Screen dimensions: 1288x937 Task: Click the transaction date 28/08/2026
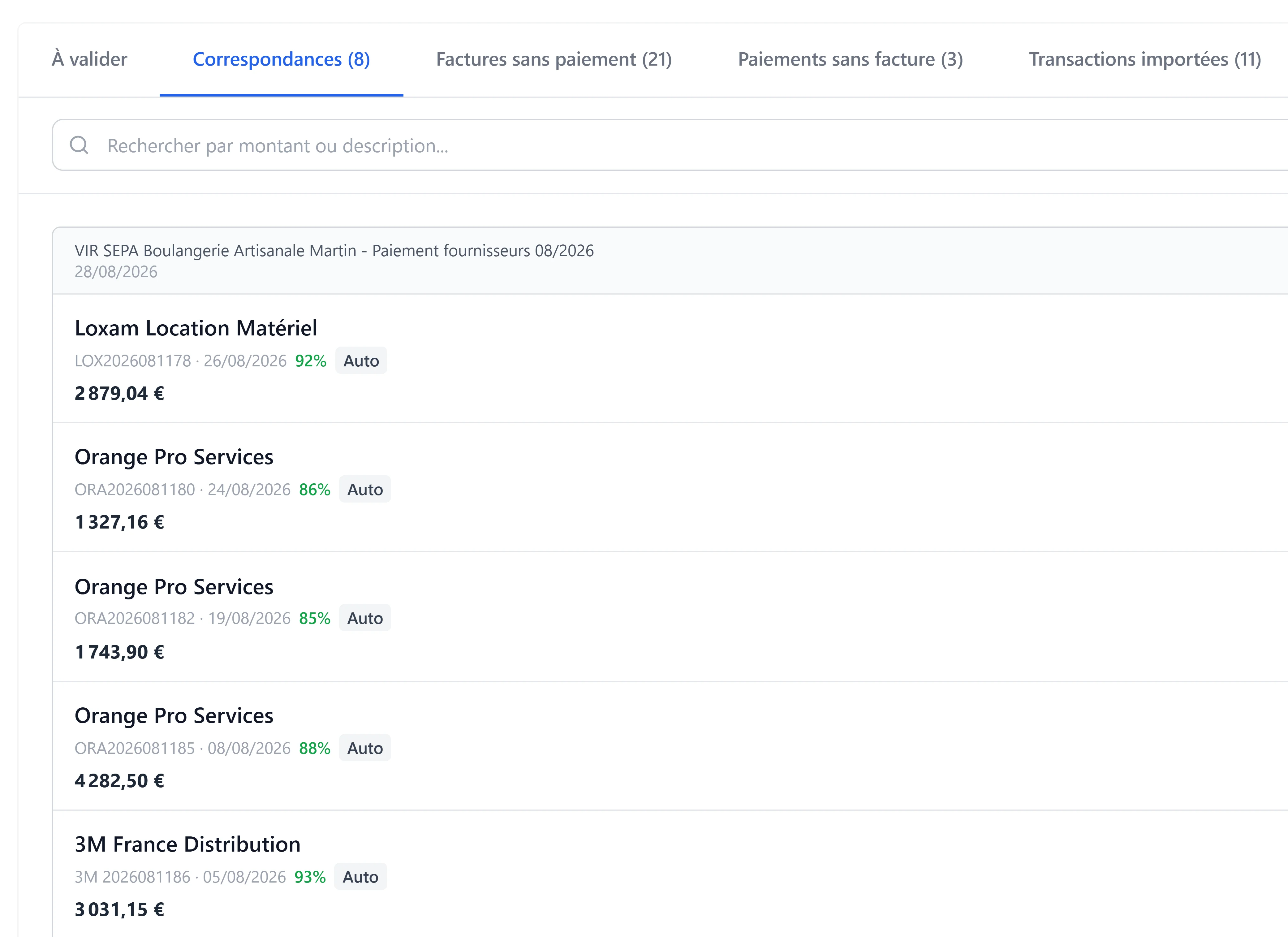tap(116, 272)
